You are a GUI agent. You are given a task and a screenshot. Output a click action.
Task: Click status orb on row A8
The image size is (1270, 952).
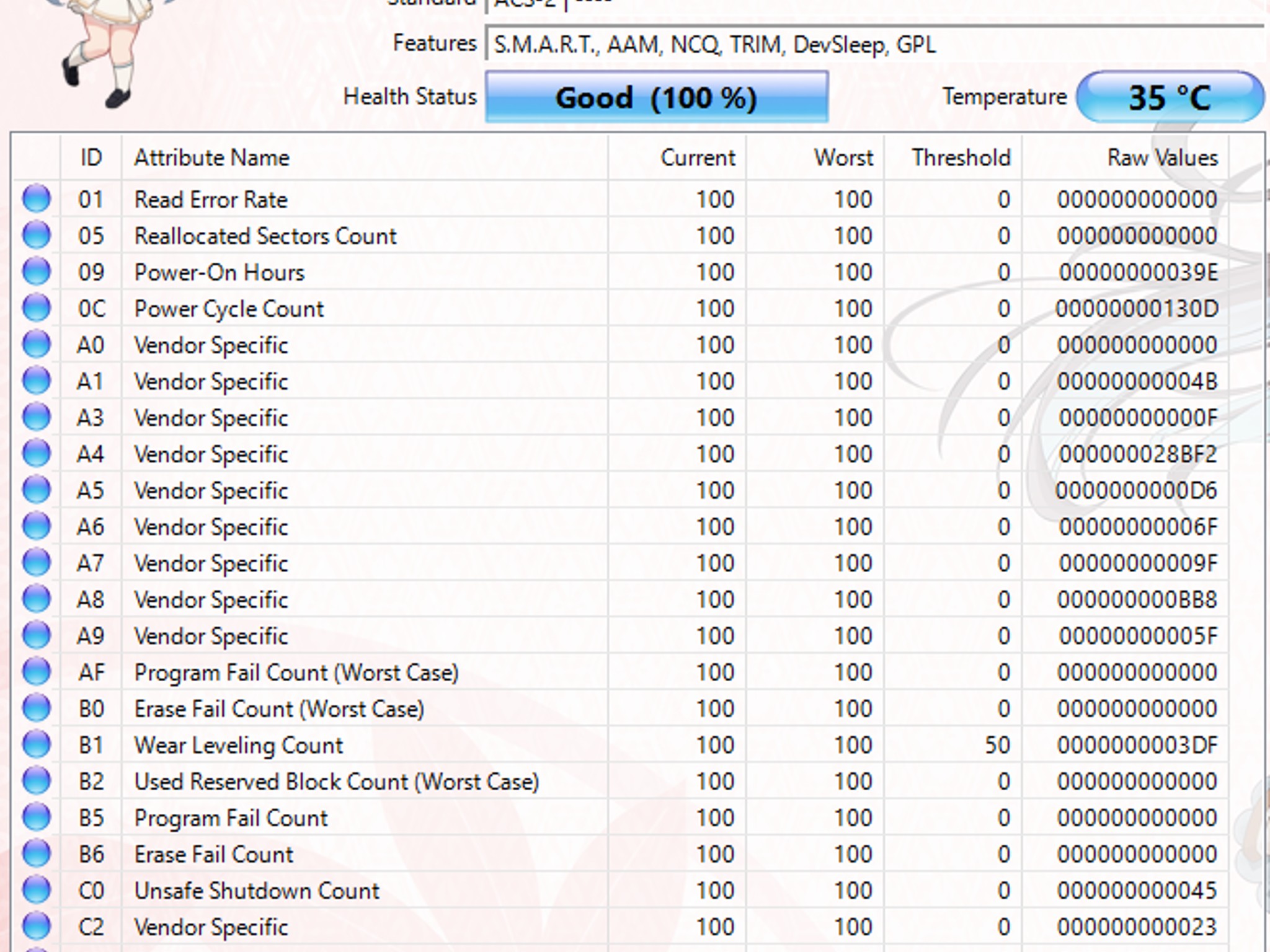pyautogui.click(x=37, y=599)
